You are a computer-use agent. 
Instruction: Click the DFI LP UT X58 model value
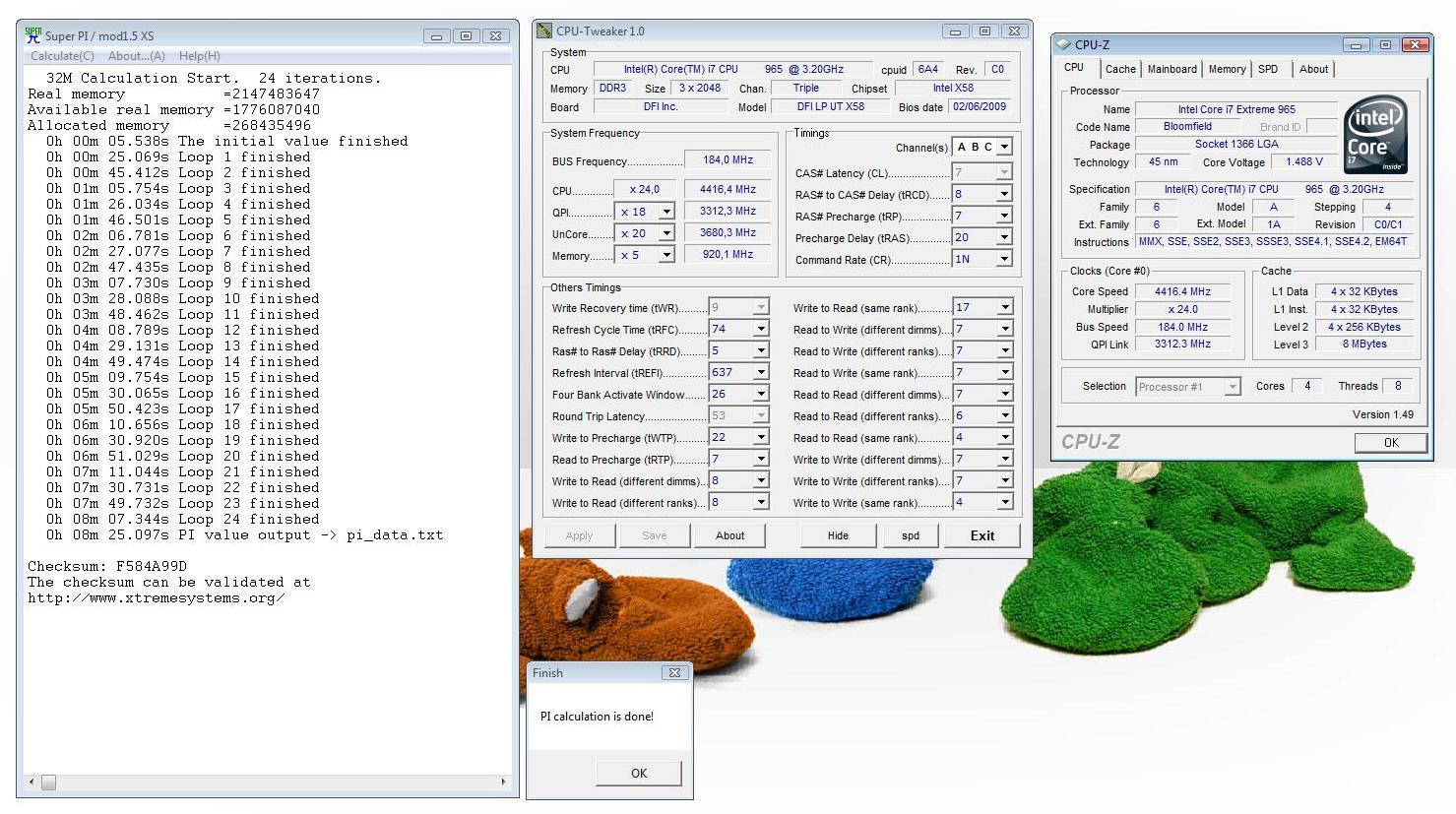830,106
